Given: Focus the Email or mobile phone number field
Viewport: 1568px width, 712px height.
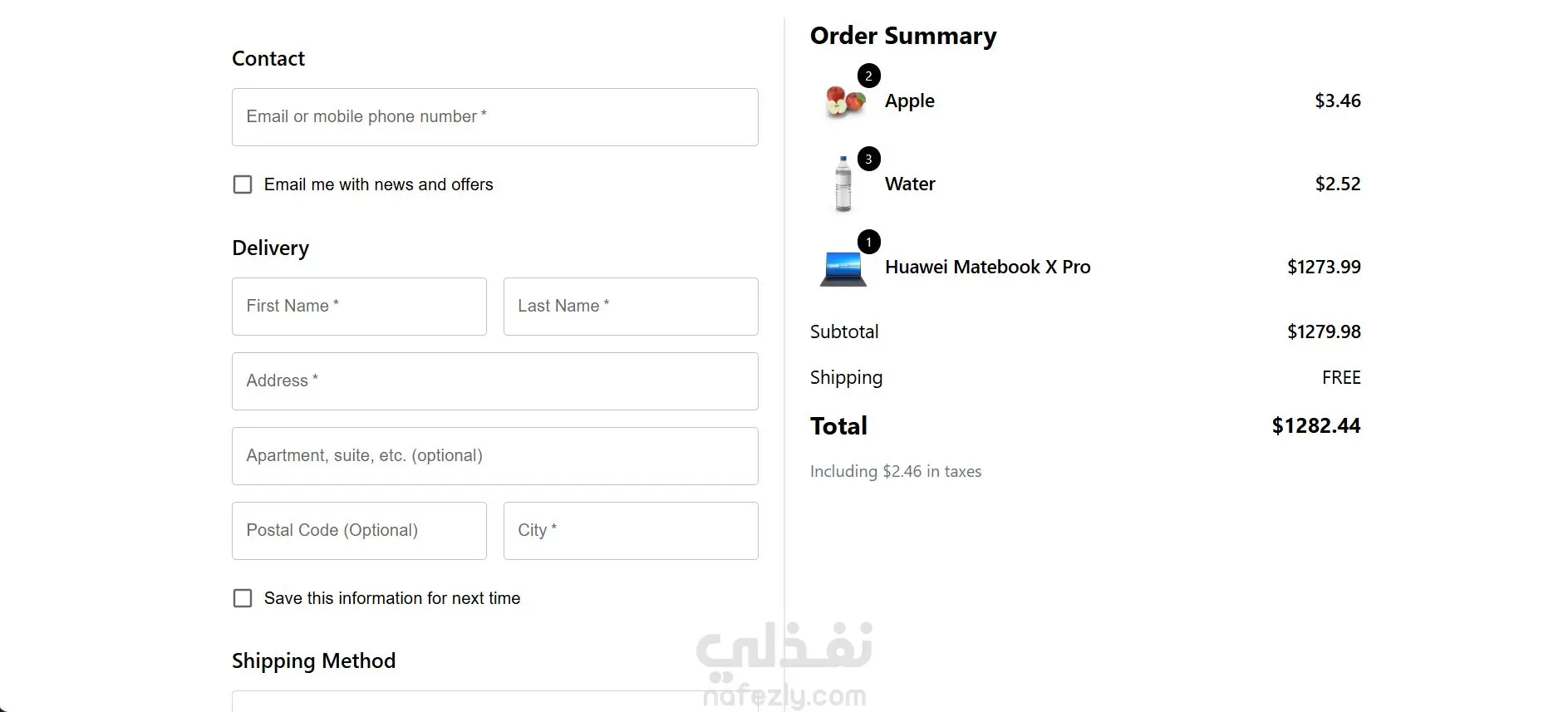Looking at the screenshot, I should pyautogui.click(x=494, y=117).
